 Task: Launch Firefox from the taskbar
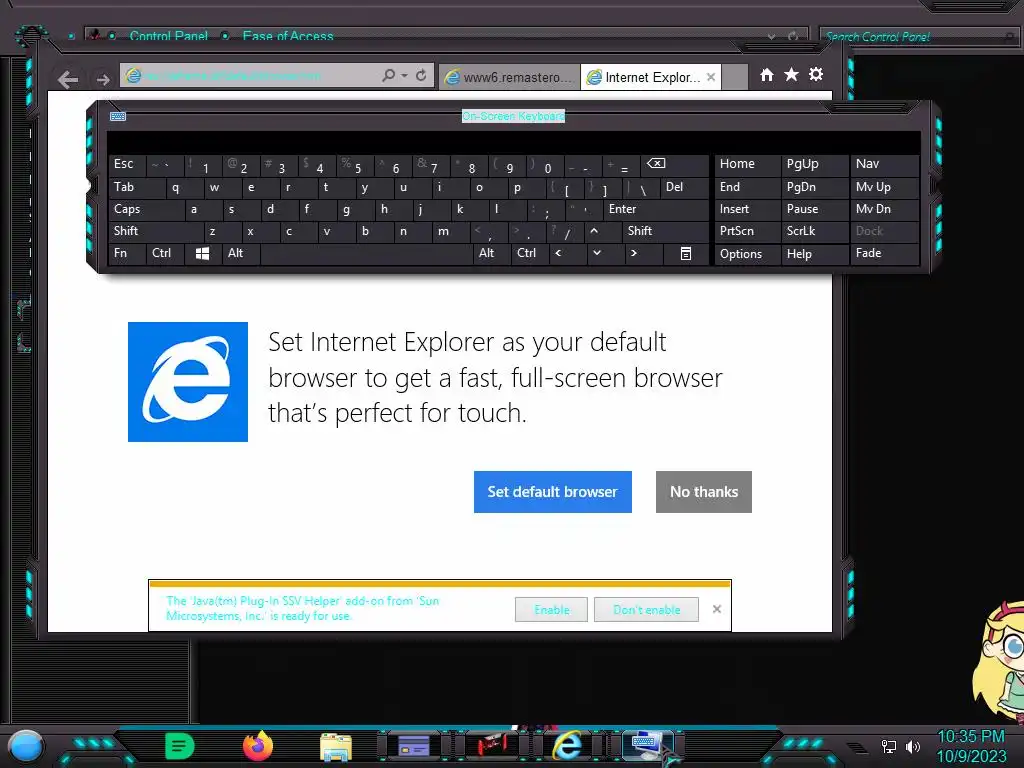(257, 746)
